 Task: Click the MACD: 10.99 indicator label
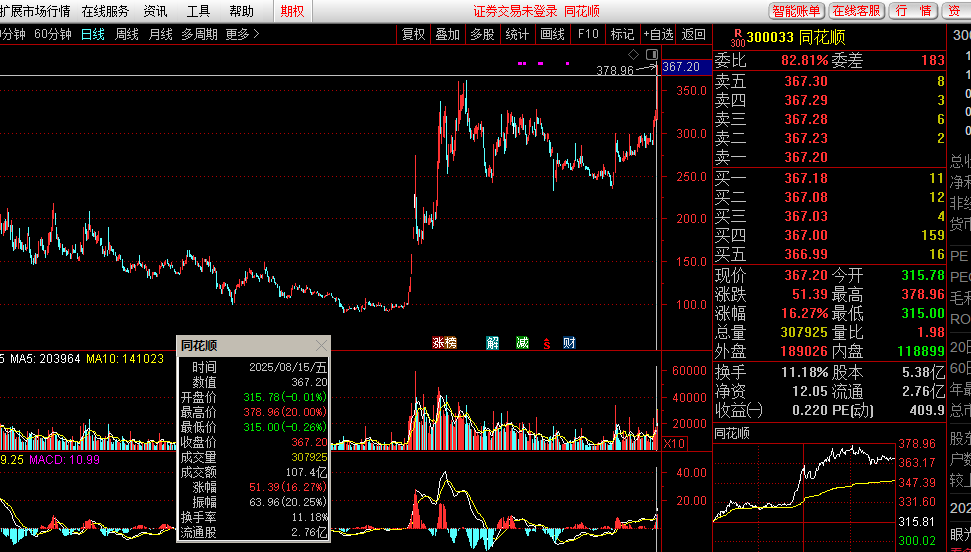[x=64, y=460]
